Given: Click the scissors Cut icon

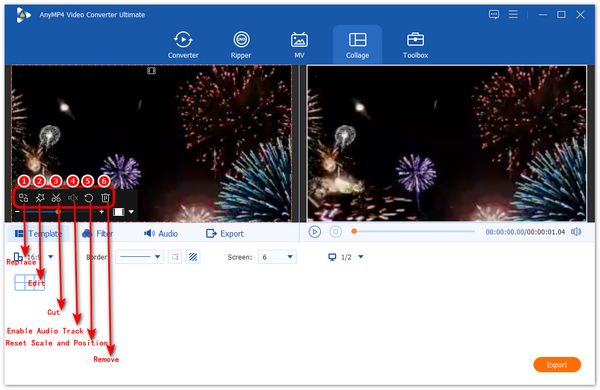Looking at the screenshot, I should [56, 198].
